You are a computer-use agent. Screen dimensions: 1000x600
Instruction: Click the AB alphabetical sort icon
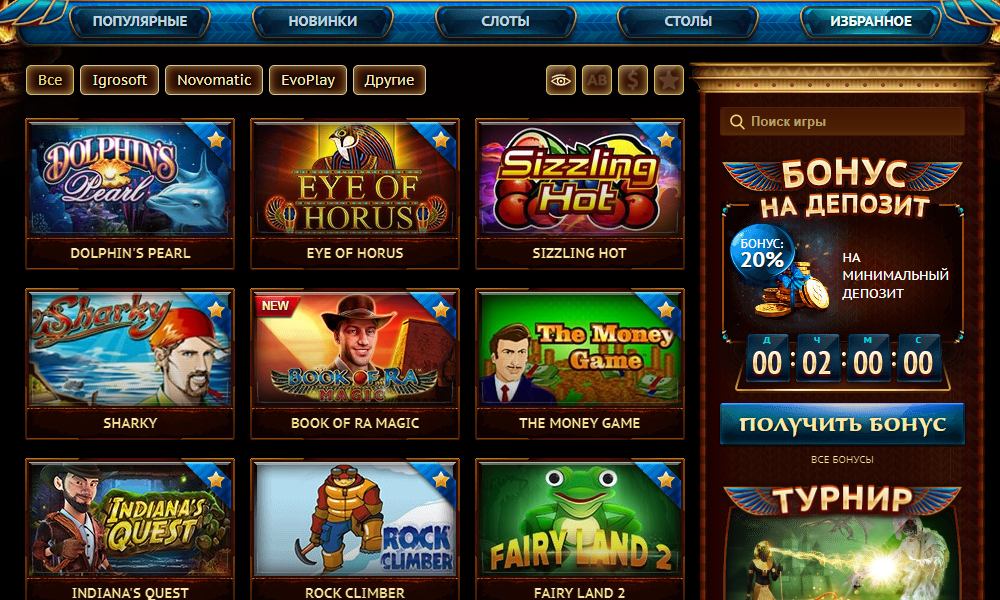pyautogui.click(x=596, y=80)
